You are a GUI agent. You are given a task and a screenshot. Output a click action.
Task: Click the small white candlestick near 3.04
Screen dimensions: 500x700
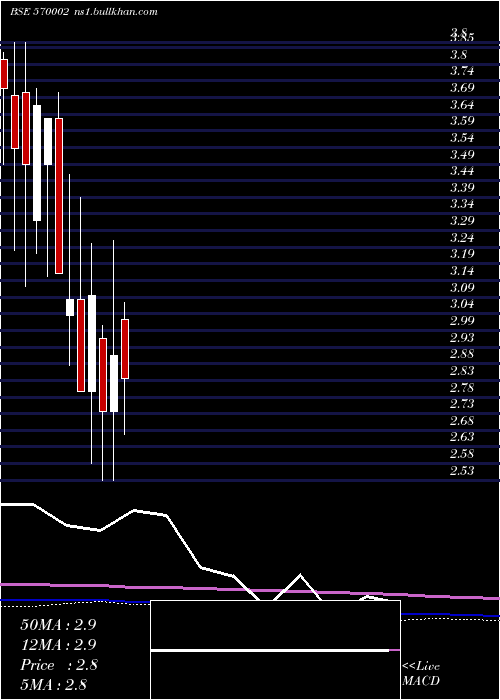[x=70, y=307]
